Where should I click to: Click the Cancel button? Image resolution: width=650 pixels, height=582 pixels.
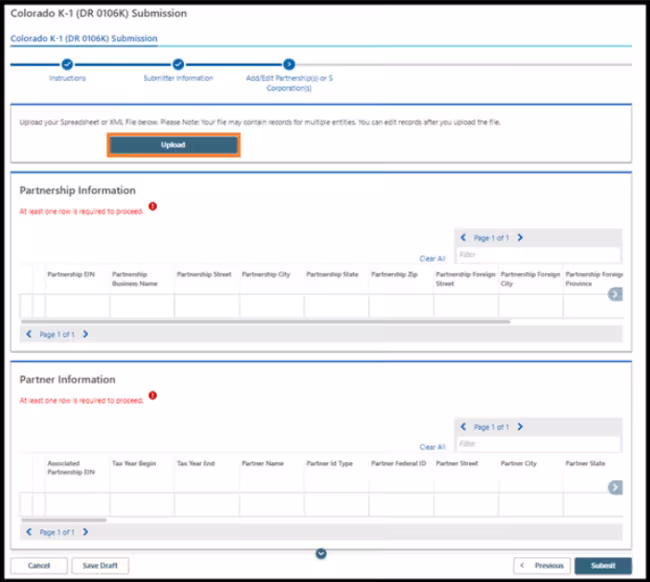click(x=39, y=565)
